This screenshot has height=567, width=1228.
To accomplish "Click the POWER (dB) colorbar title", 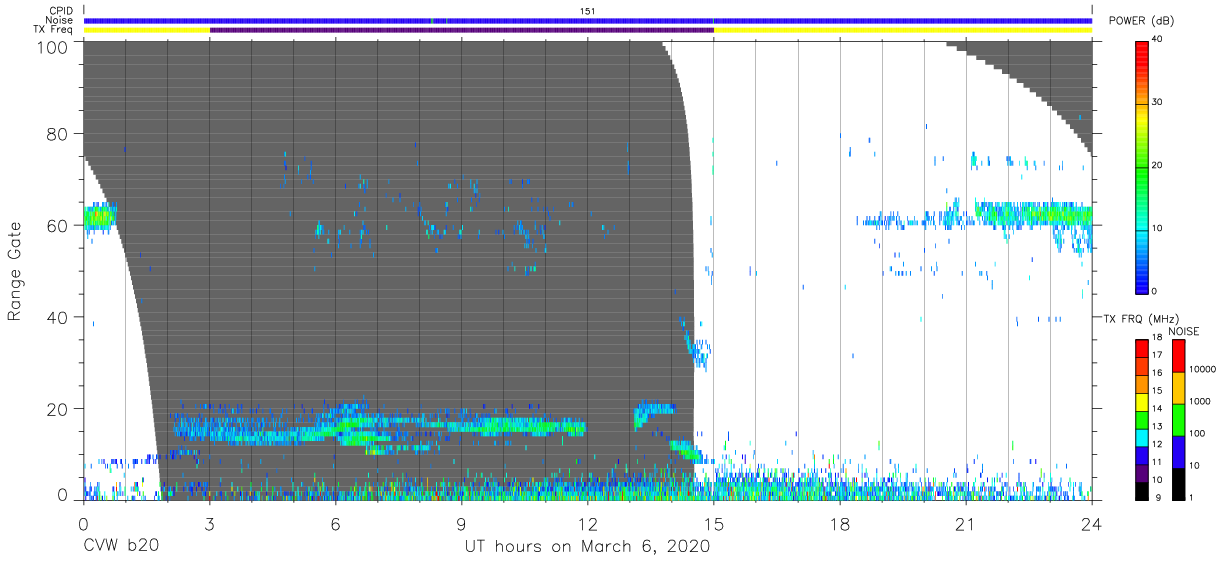I will (1141, 20).
